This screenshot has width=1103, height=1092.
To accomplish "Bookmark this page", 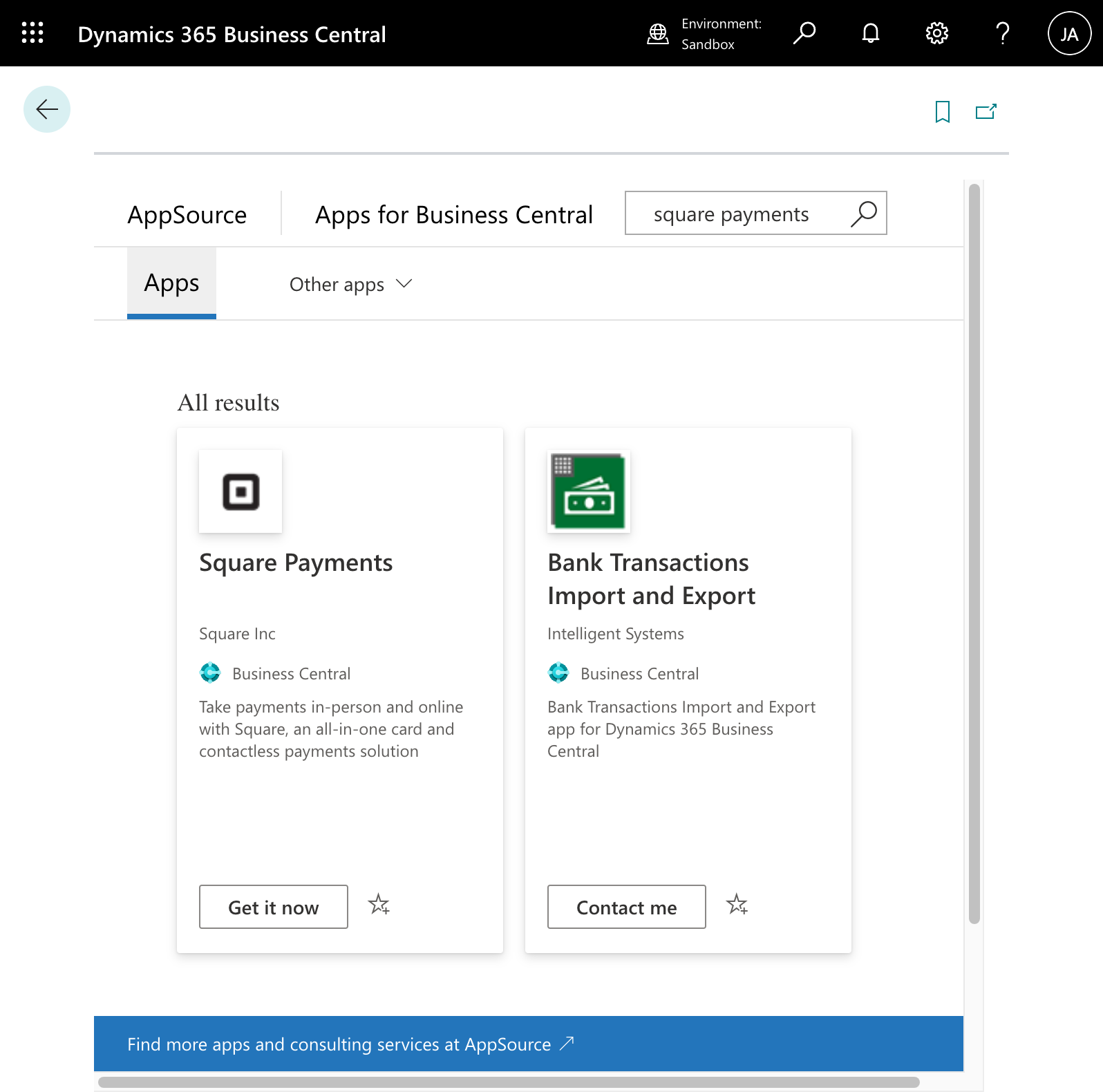I will click(943, 111).
